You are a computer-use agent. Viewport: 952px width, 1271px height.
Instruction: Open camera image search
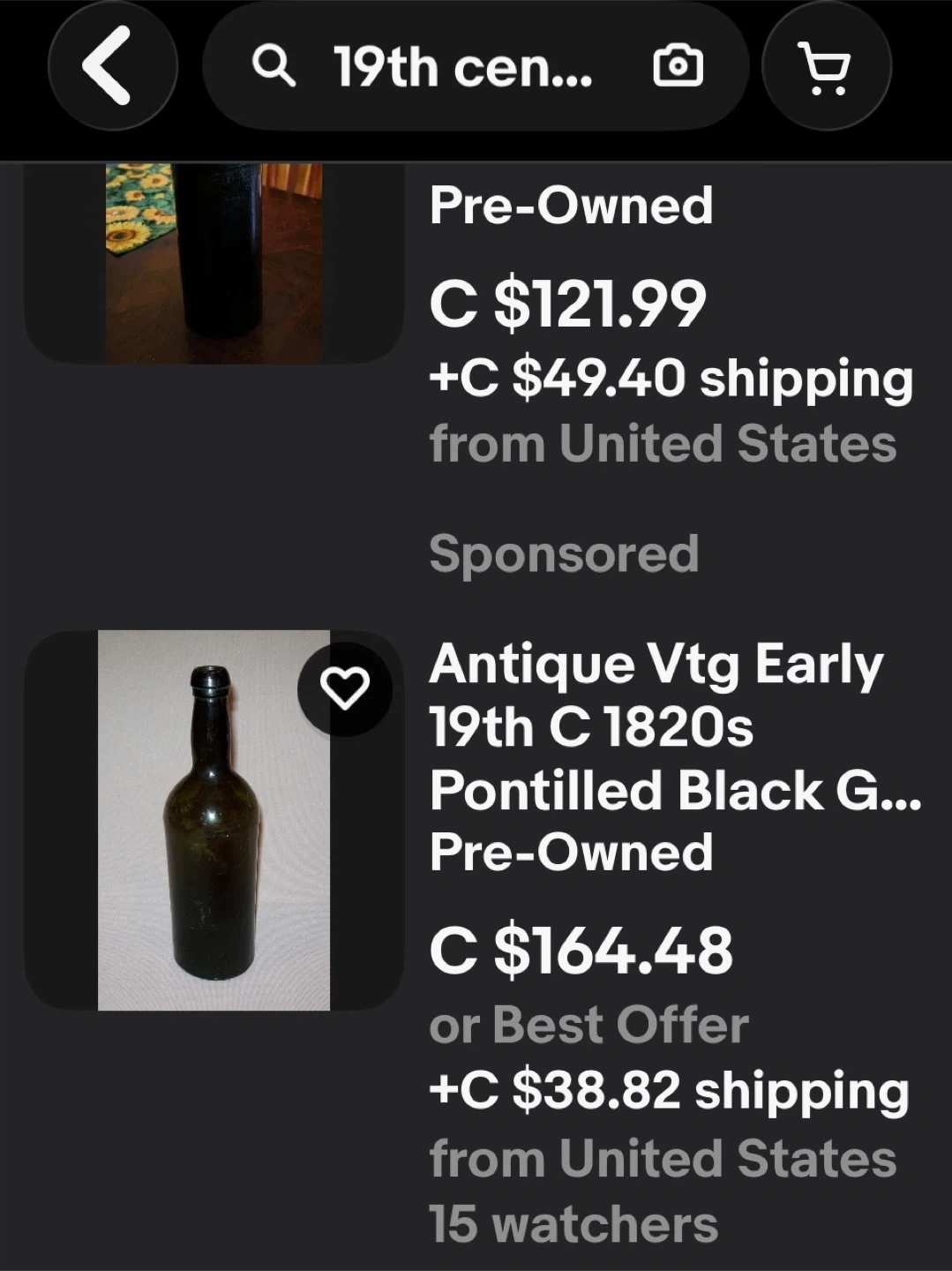point(677,67)
